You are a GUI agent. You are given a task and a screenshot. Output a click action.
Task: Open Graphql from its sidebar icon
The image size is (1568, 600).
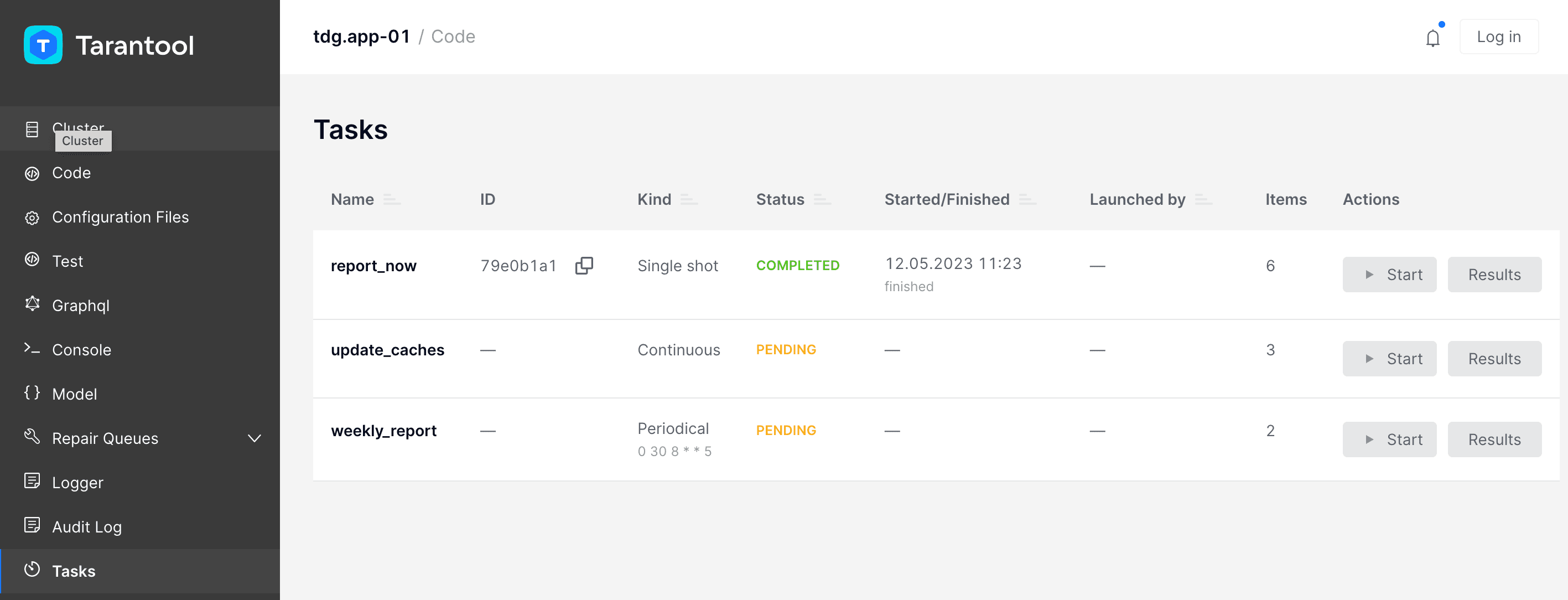(32, 304)
